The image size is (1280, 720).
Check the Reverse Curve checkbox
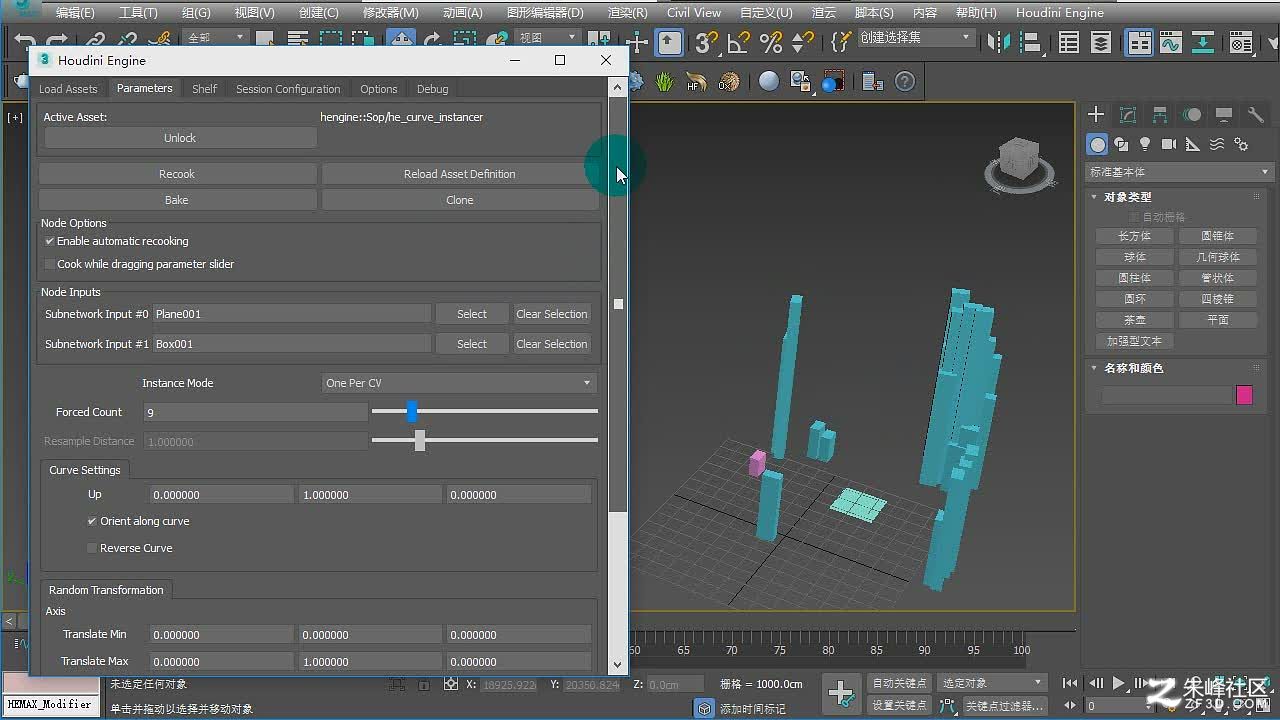92,548
